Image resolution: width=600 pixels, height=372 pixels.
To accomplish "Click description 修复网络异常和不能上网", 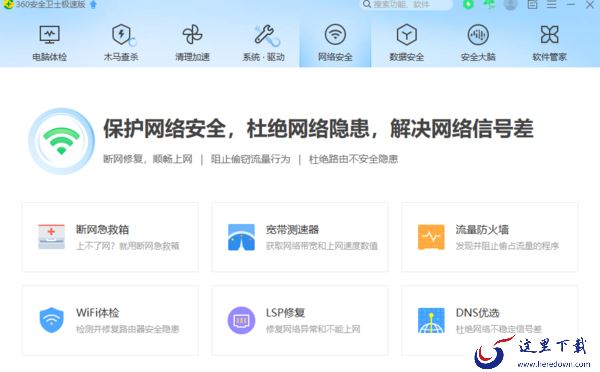I will pos(313,329).
